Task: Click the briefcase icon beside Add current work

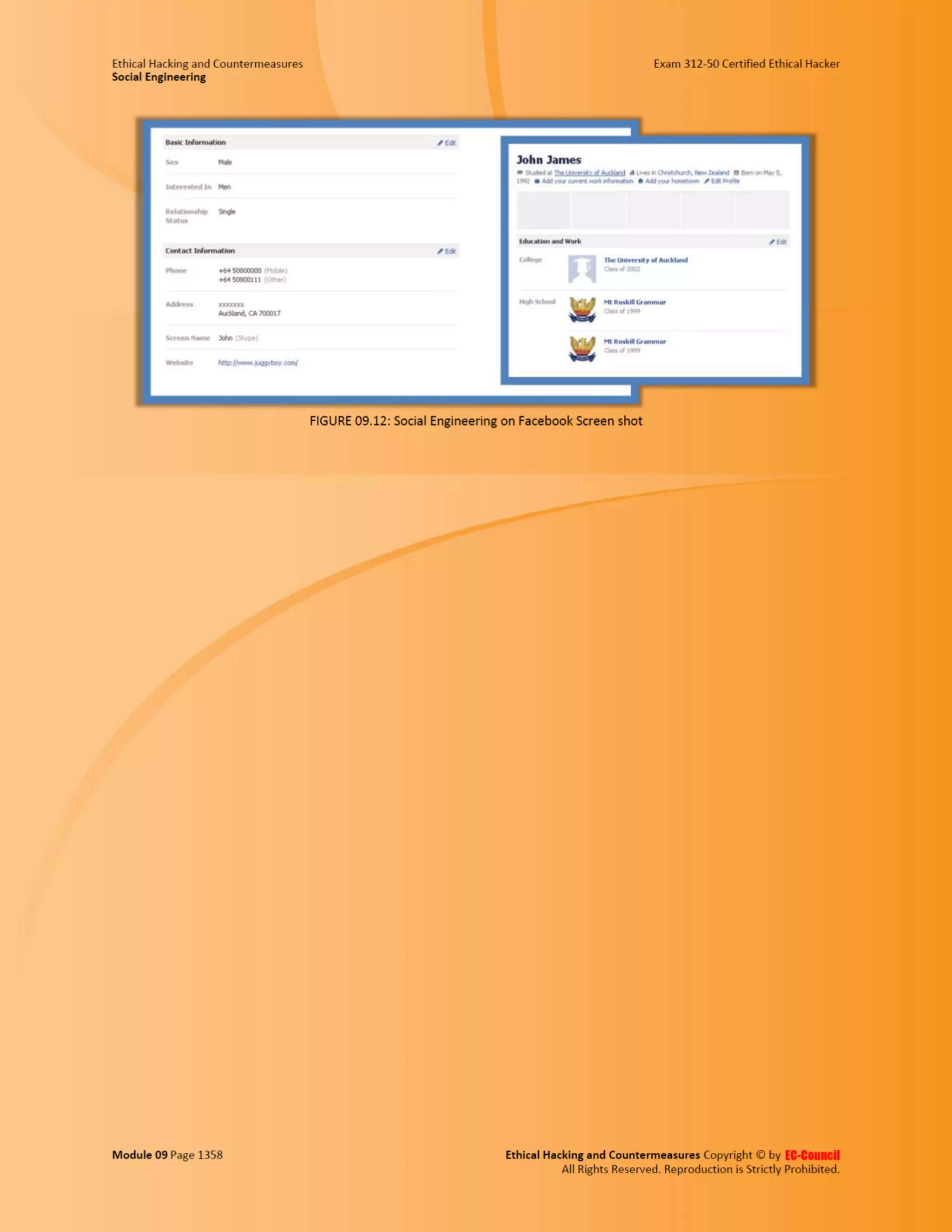Action: click(537, 181)
